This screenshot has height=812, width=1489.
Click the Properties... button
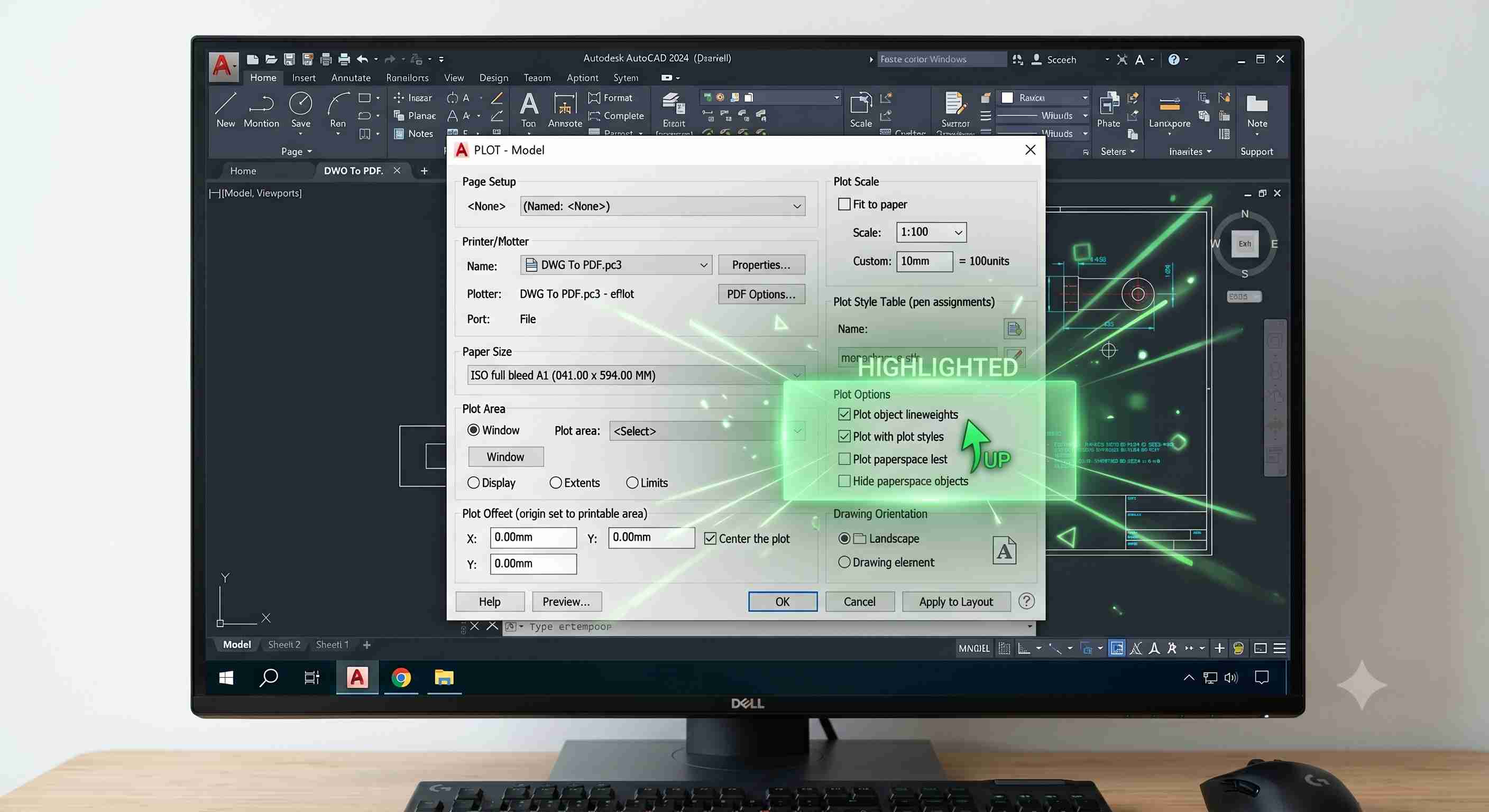[761, 265]
